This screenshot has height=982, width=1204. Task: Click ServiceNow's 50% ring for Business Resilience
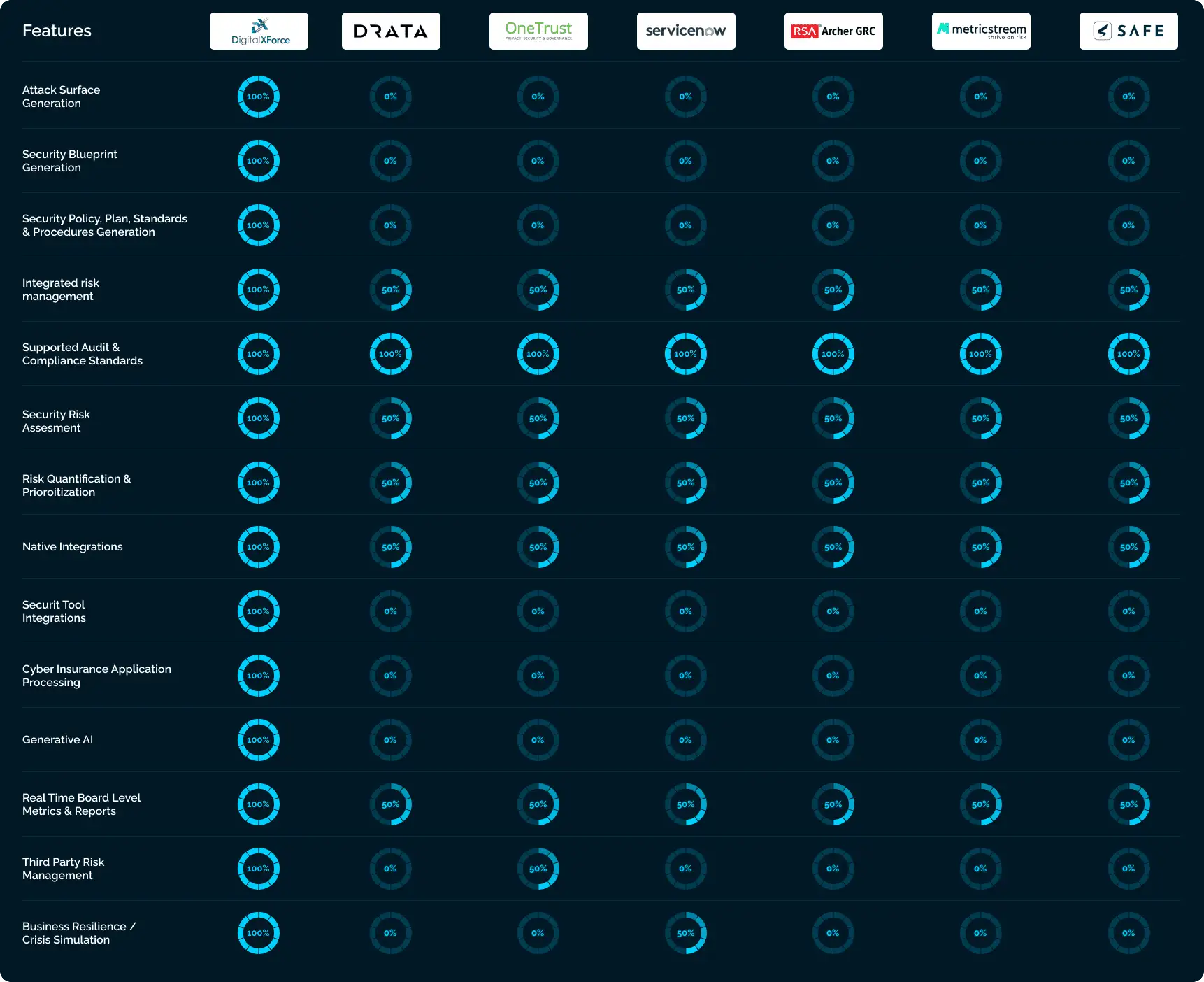click(x=686, y=933)
